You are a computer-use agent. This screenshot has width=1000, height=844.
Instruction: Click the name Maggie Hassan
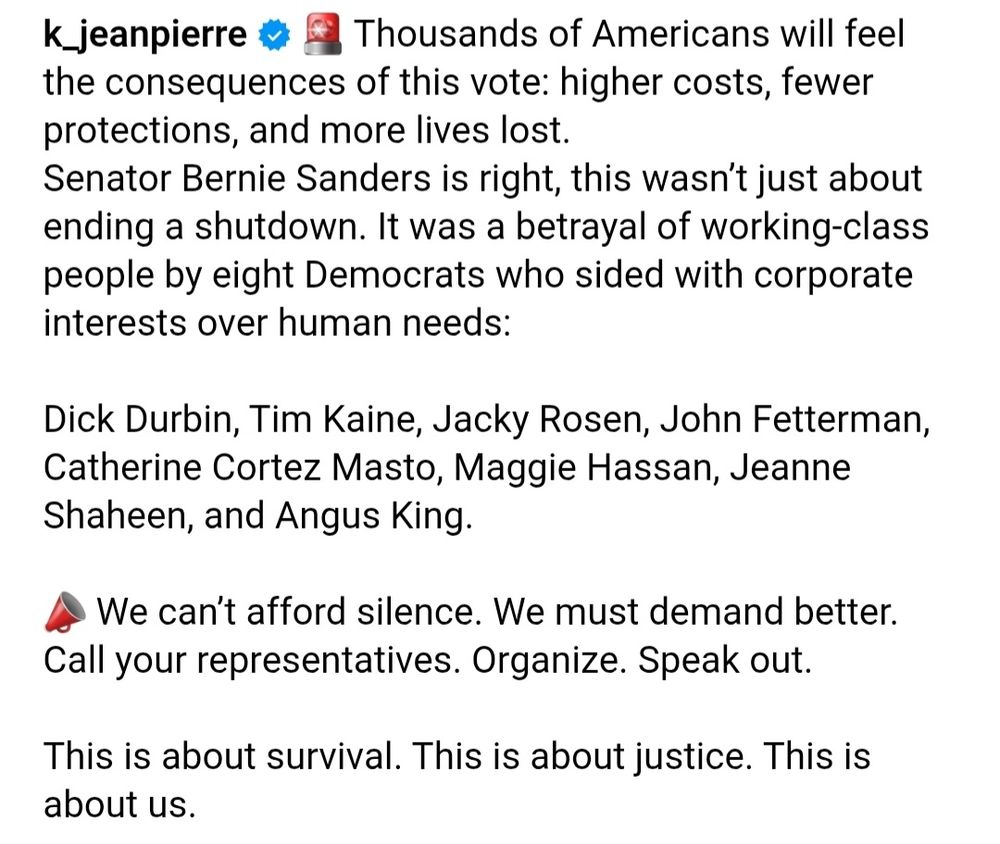tap(582, 469)
